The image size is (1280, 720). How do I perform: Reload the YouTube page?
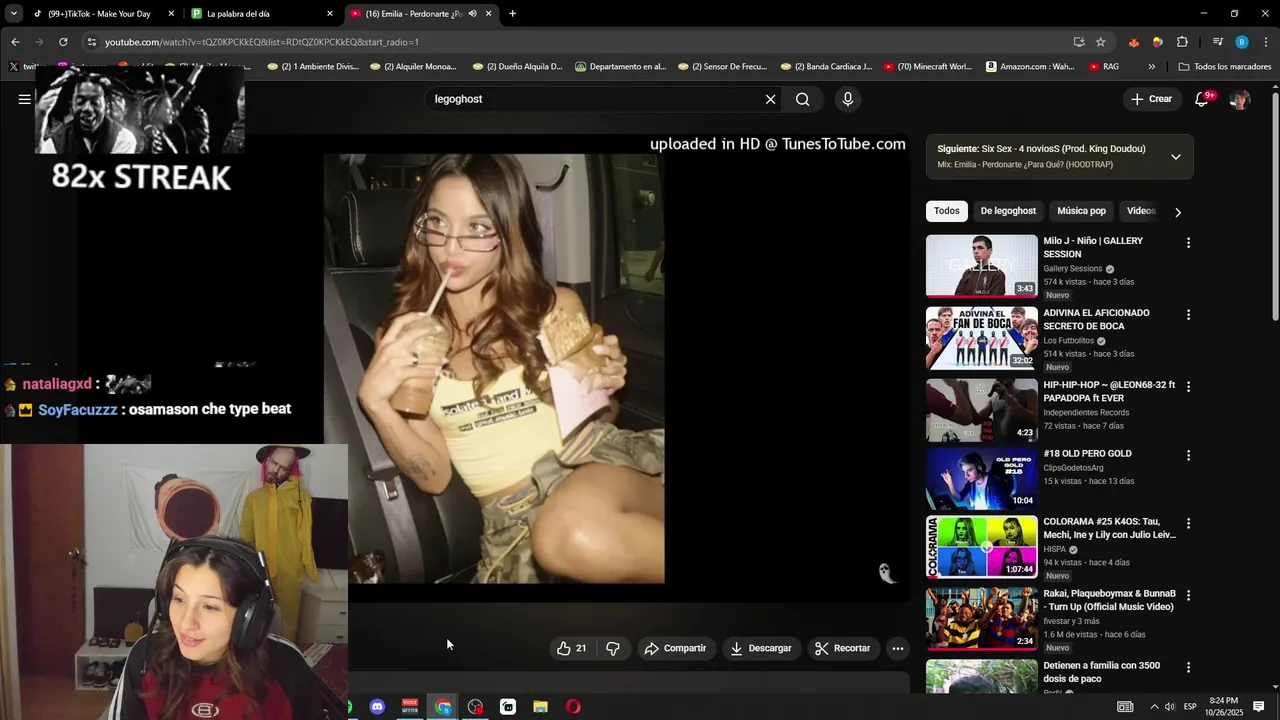[x=63, y=42]
